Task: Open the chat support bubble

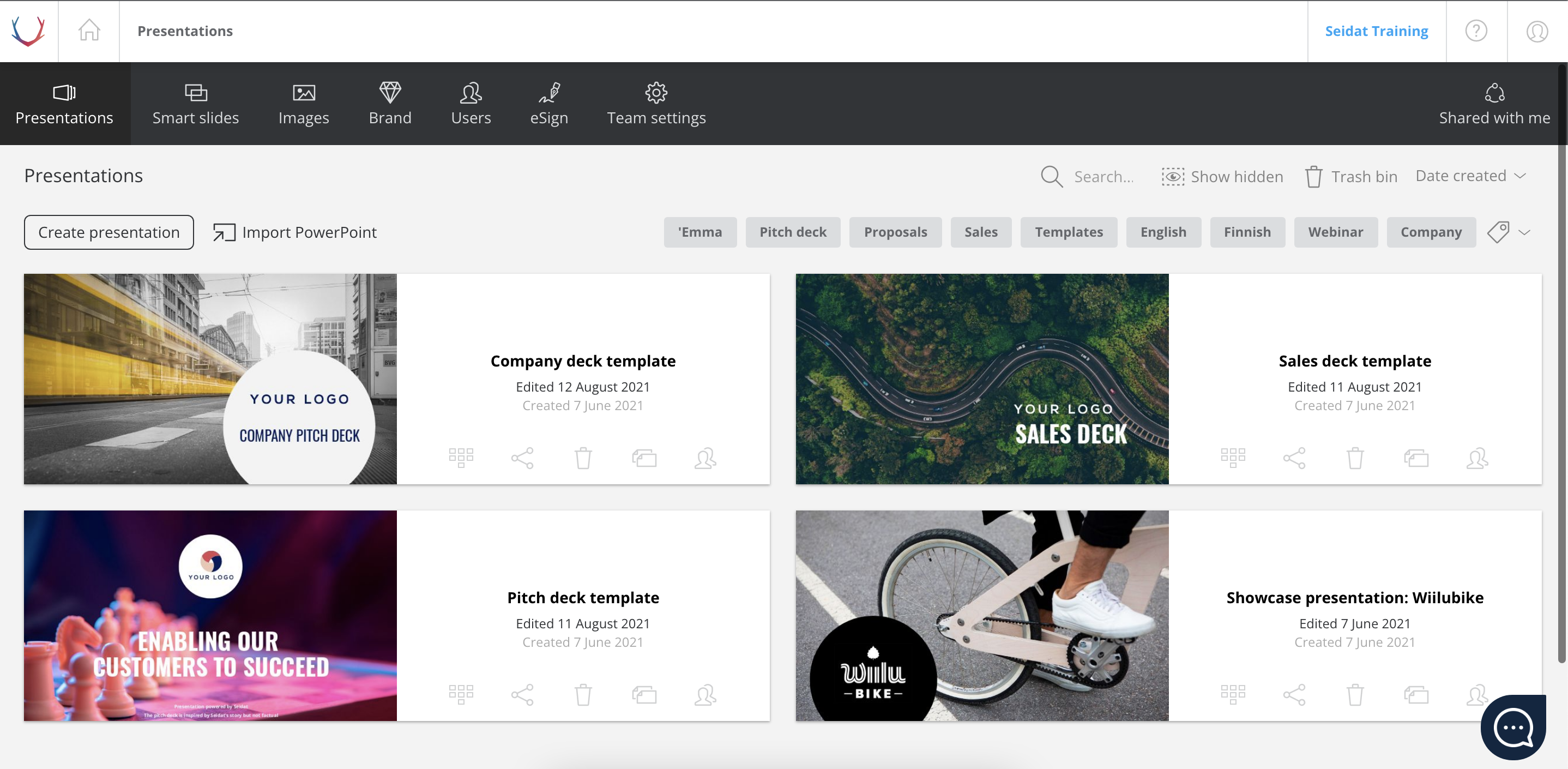Action: pos(1513,728)
